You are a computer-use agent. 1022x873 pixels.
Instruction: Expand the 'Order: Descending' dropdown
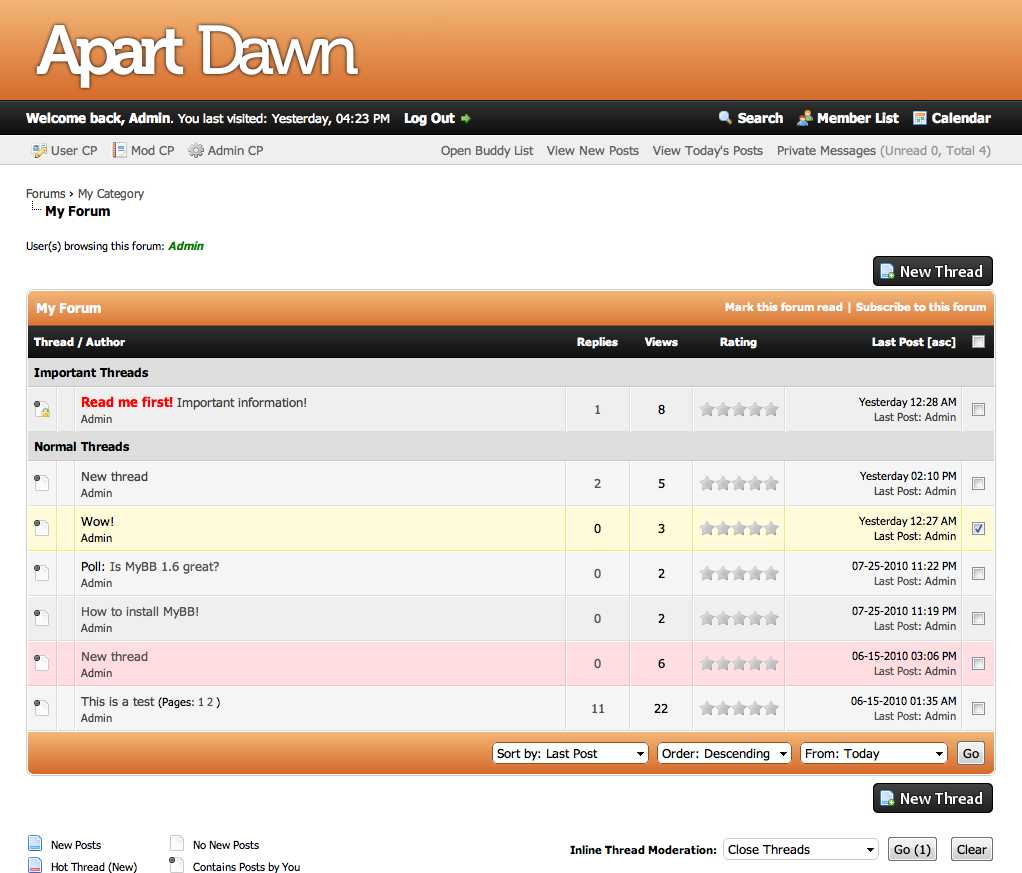724,754
